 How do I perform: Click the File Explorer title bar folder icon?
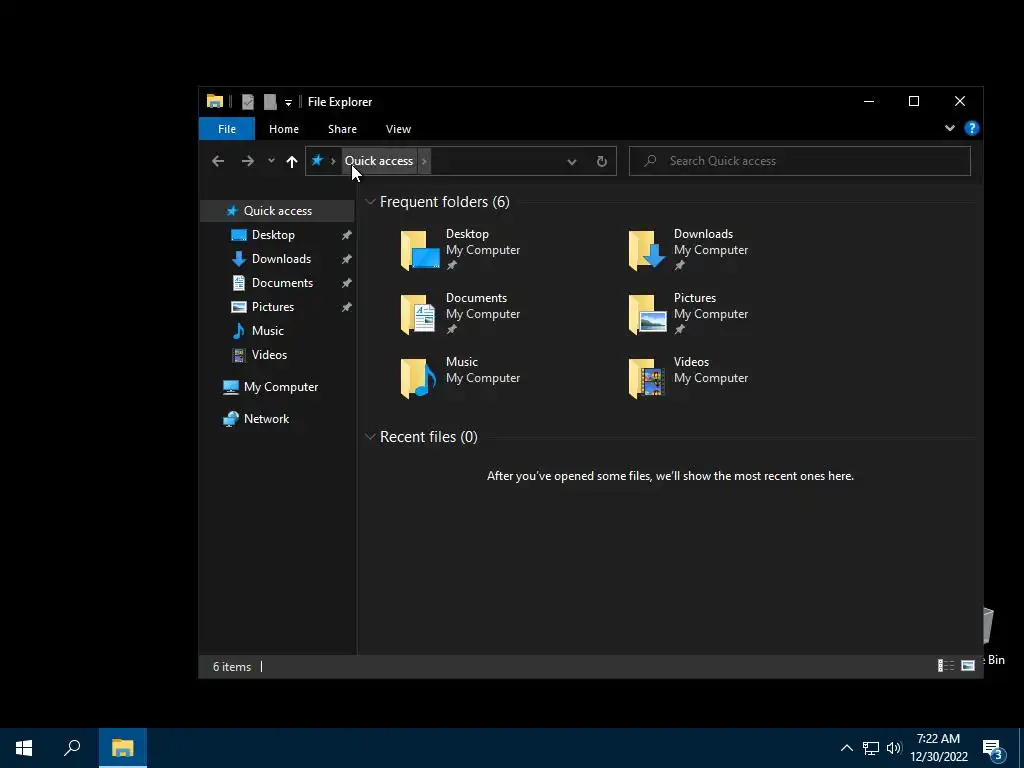coord(215,101)
